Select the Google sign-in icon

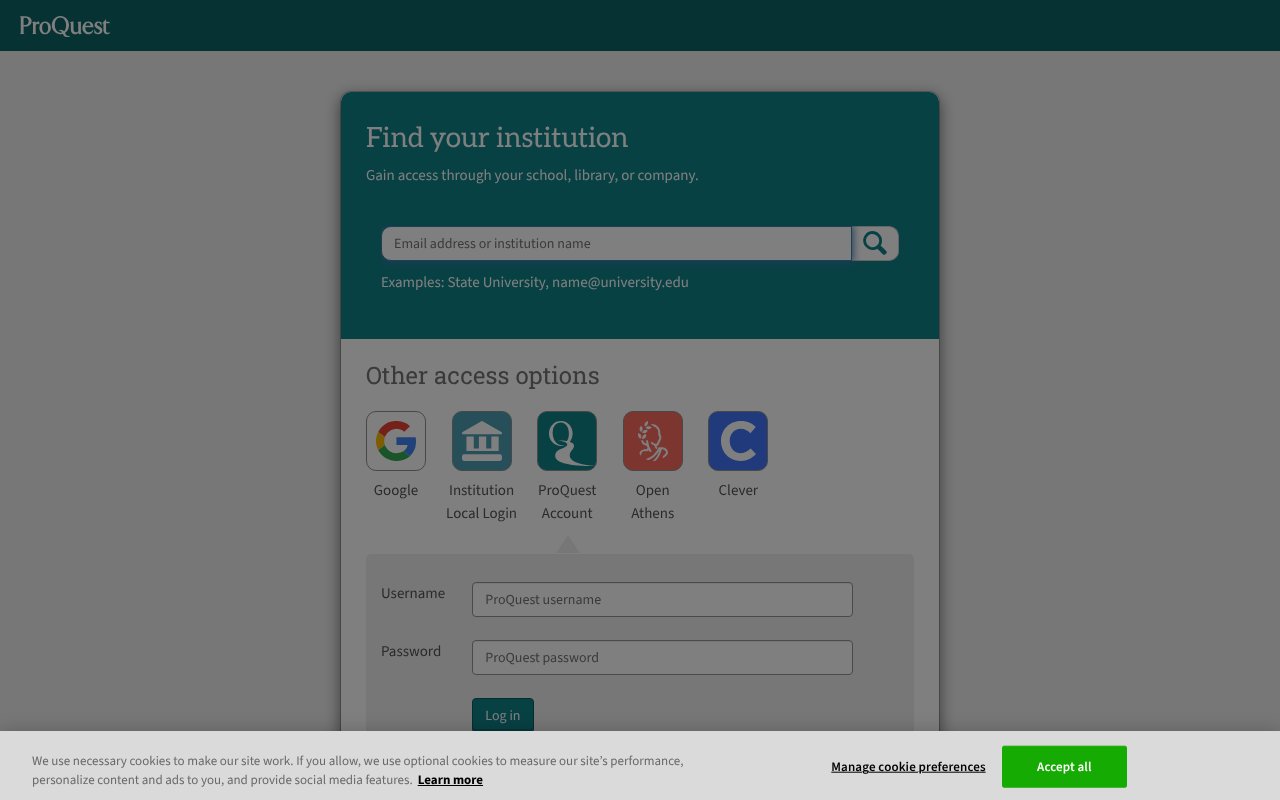395,440
